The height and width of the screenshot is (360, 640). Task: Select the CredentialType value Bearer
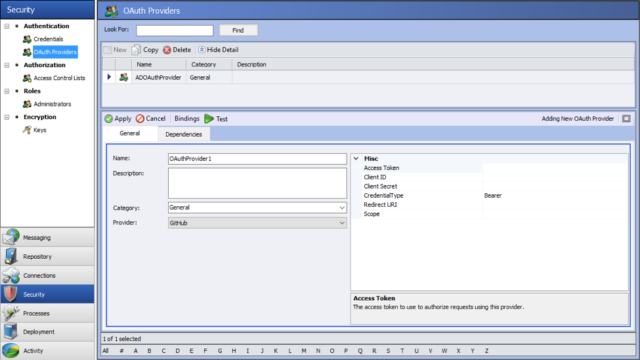click(x=493, y=196)
